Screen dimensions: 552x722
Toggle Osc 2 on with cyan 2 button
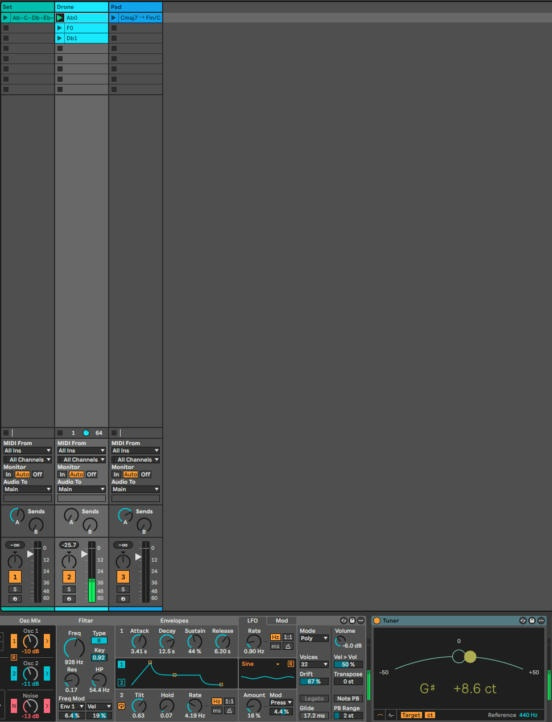pyautogui.click(x=14, y=674)
